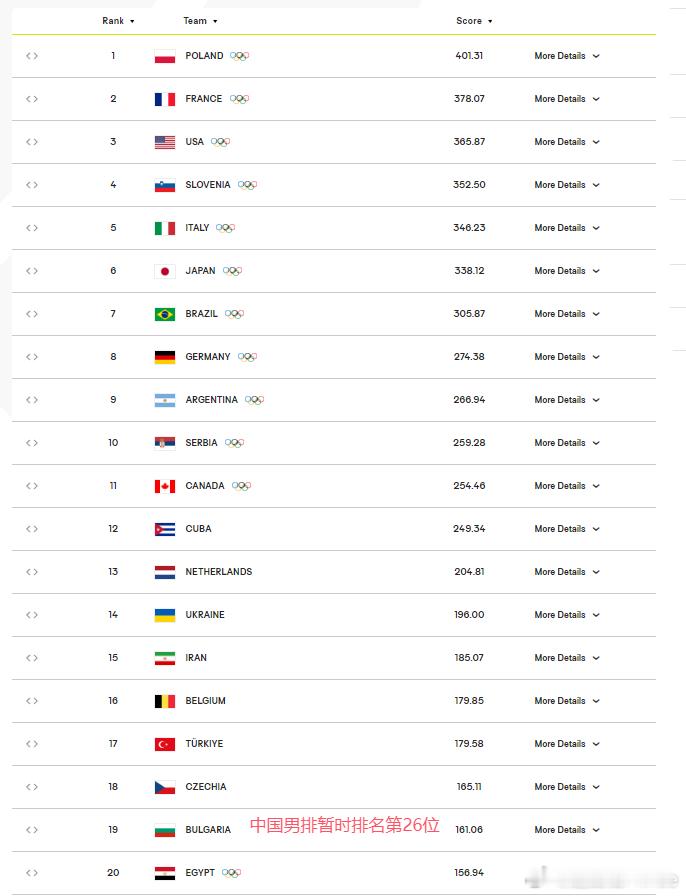Click the Poland flag icon
Screen dimensions: 686x896
tap(165, 57)
